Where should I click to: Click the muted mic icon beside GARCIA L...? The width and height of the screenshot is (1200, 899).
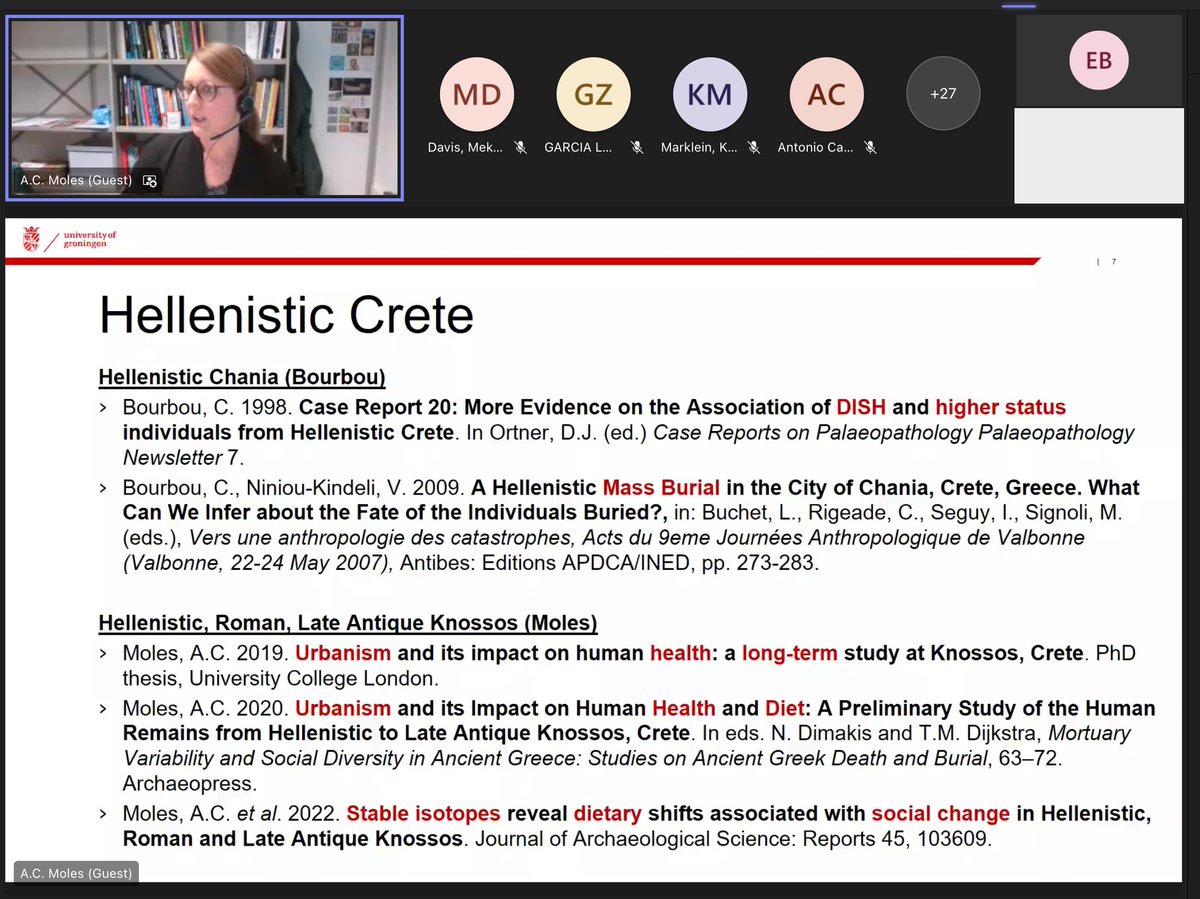click(x=637, y=147)
